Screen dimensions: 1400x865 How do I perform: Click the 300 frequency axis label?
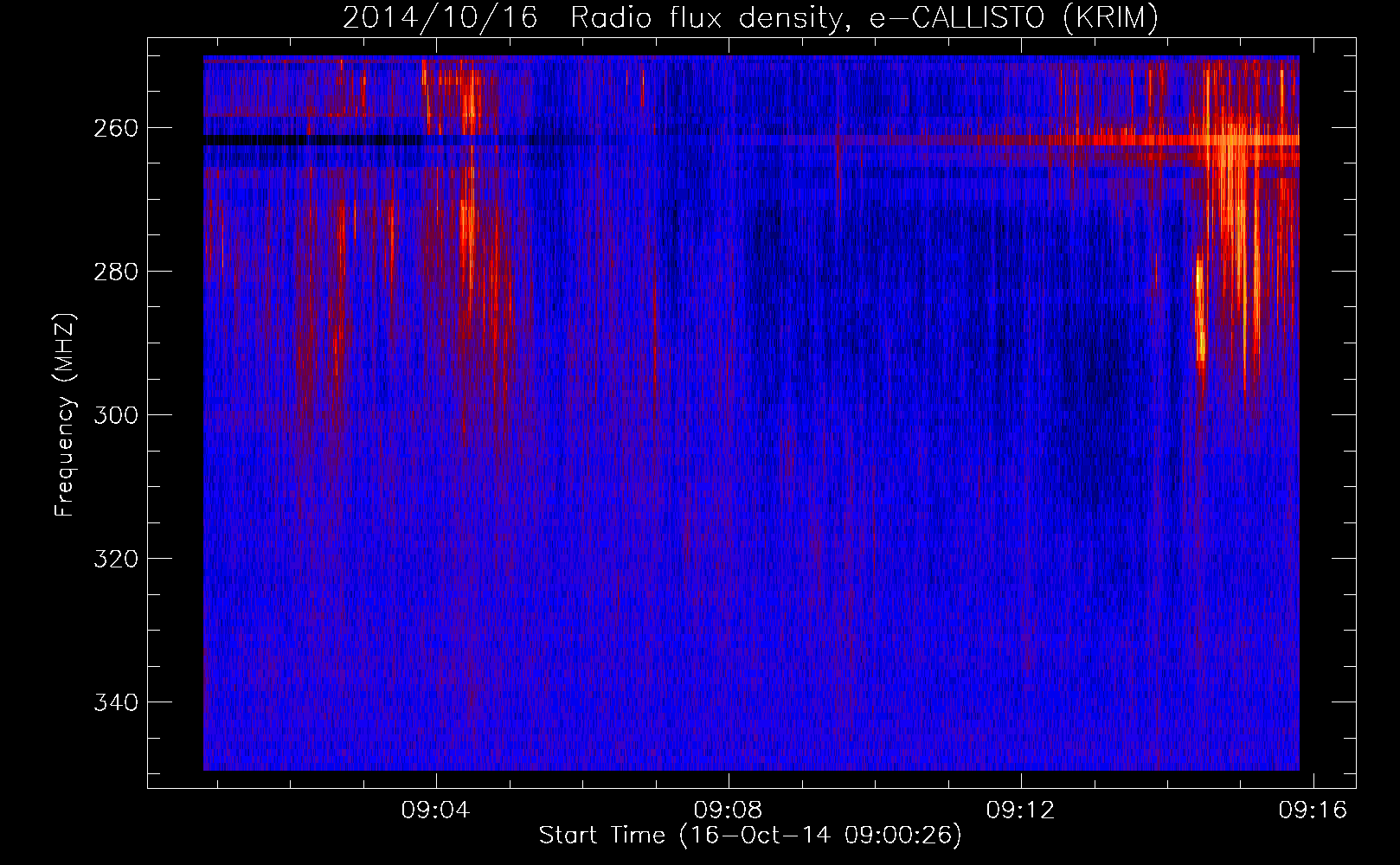pos(115,415)
